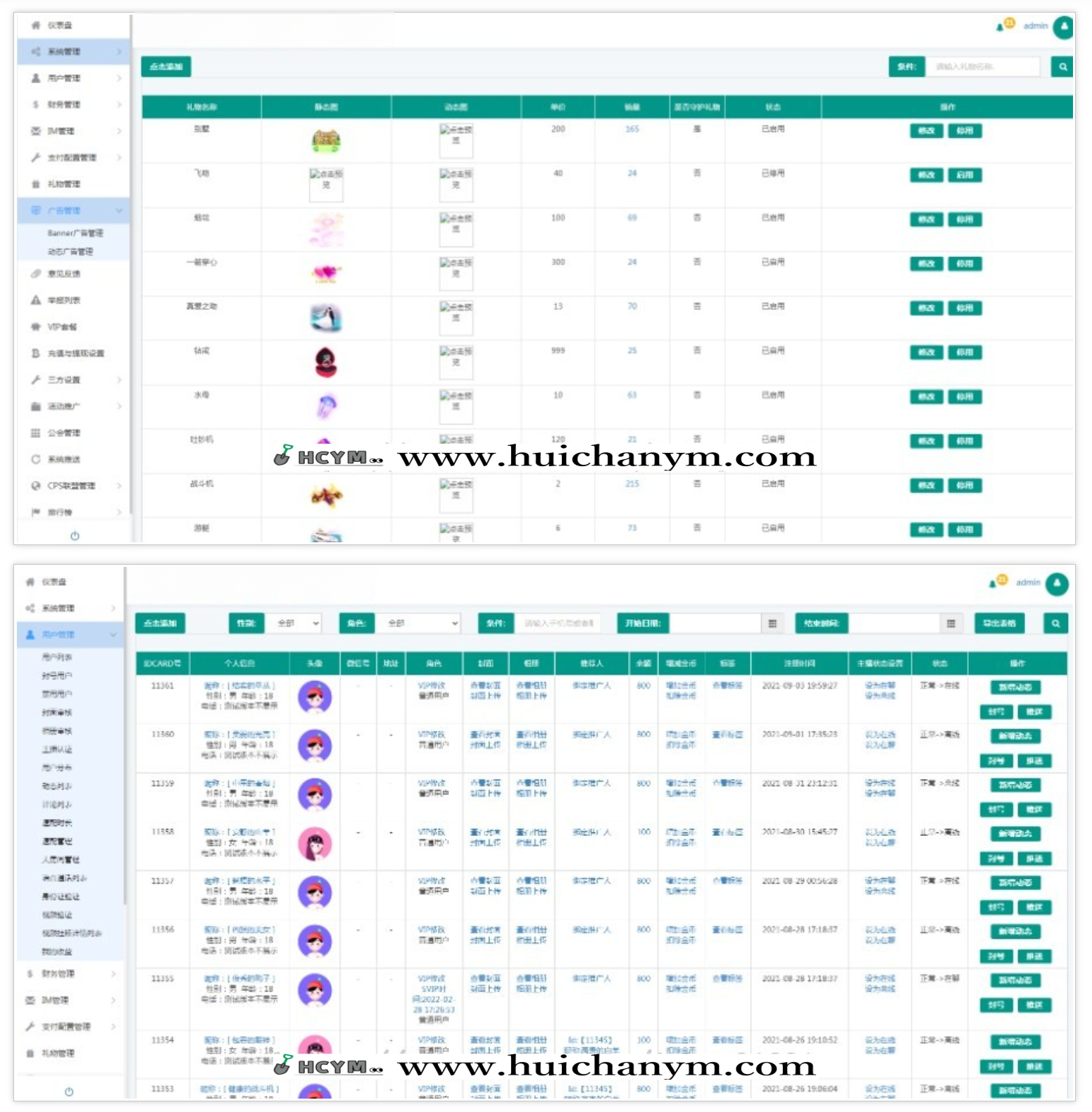
Task: Click 仪表盘 home icon in bottom panel sidebar
Action: pos(30,582)
